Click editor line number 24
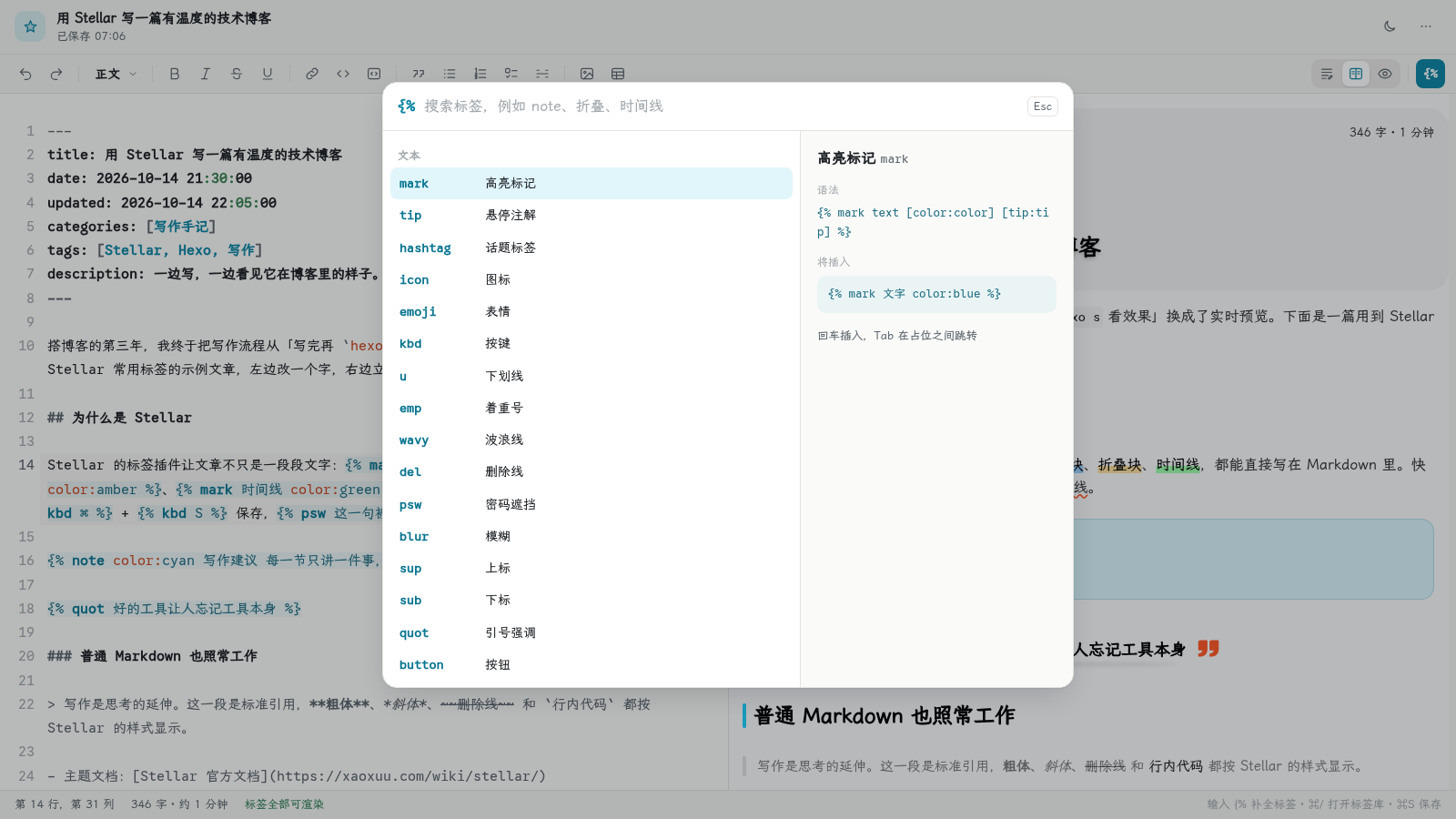Screen dimensions: 1456x819 [x=26, y=776]
